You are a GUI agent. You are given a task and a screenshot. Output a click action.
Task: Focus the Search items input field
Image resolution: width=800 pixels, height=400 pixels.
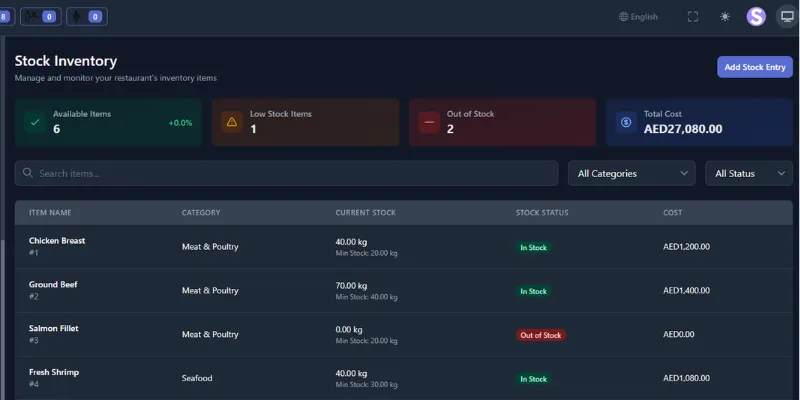click(290, 173)
